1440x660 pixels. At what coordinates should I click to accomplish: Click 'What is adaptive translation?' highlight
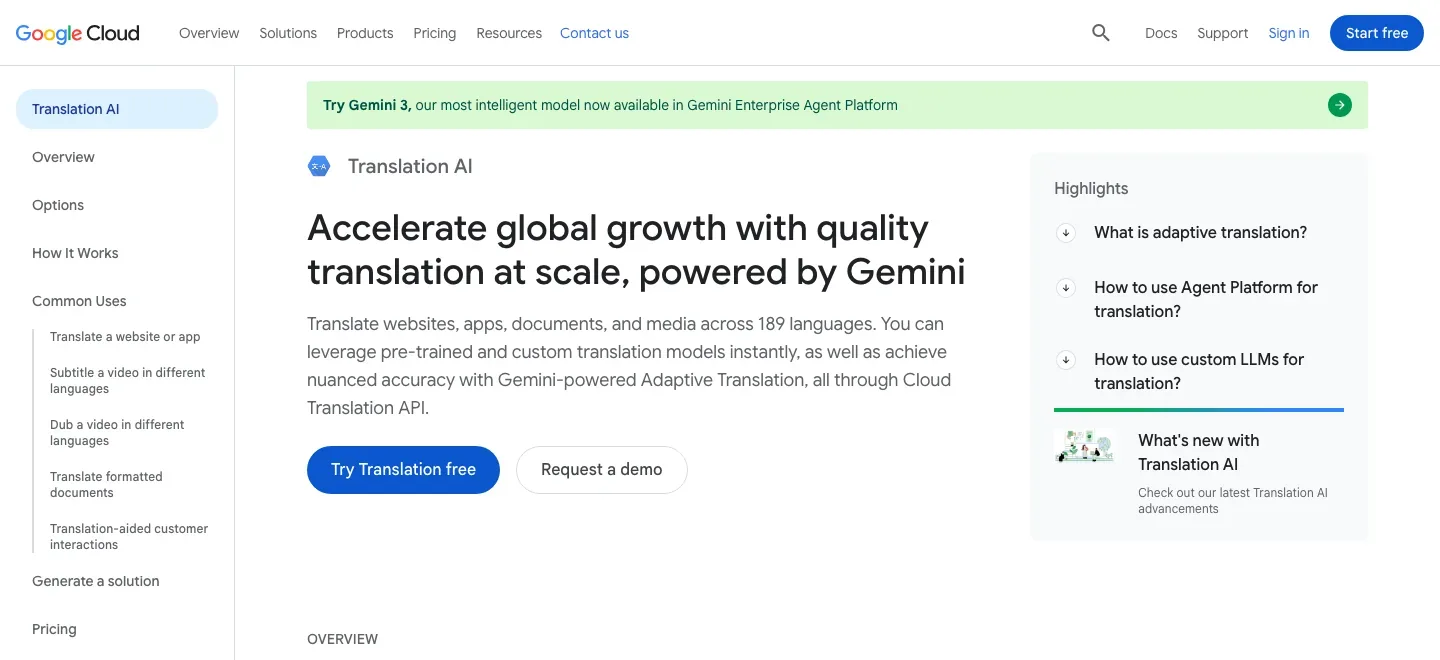[x=1200, y=233]
